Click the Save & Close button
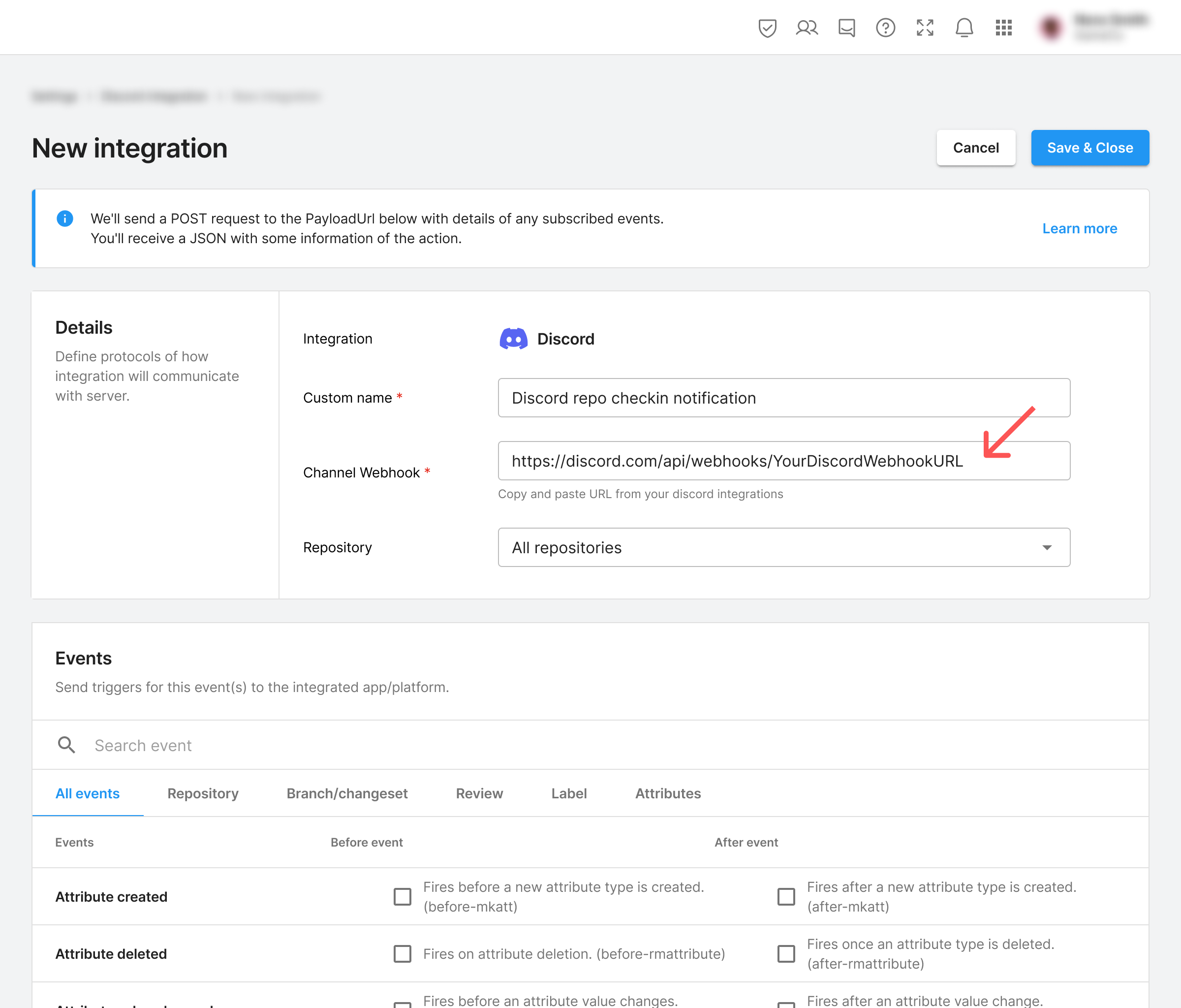The width and height of the screenshot is (1181, 1008). point(1089,147)
